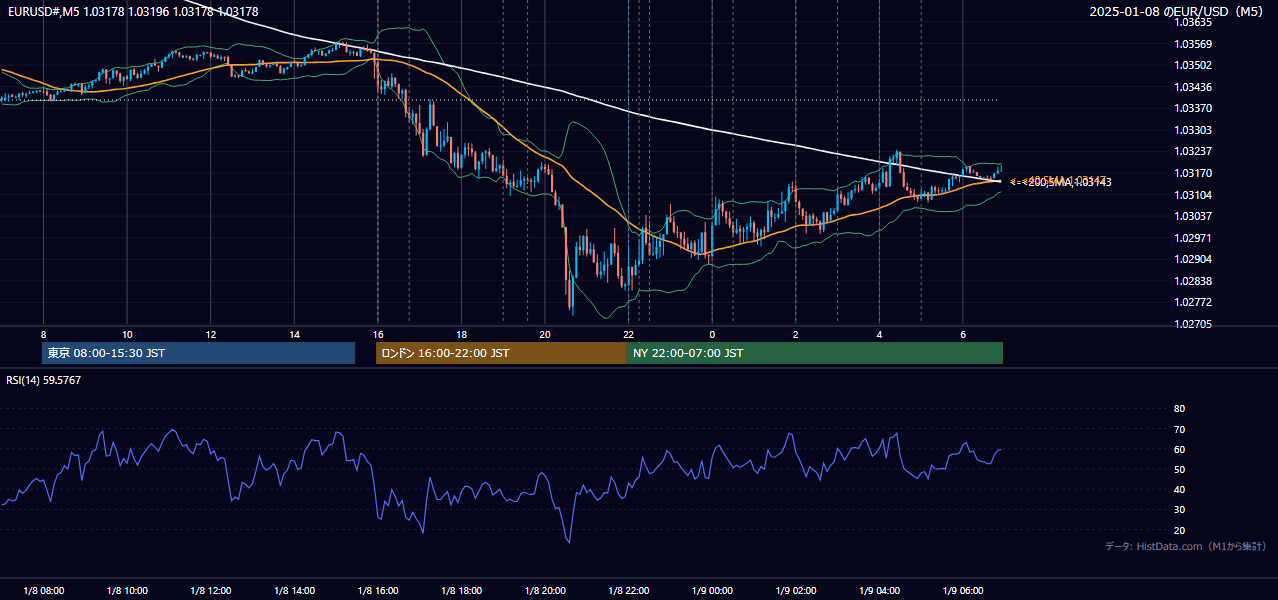Click RSI axis level 20

pos(1179,530)
